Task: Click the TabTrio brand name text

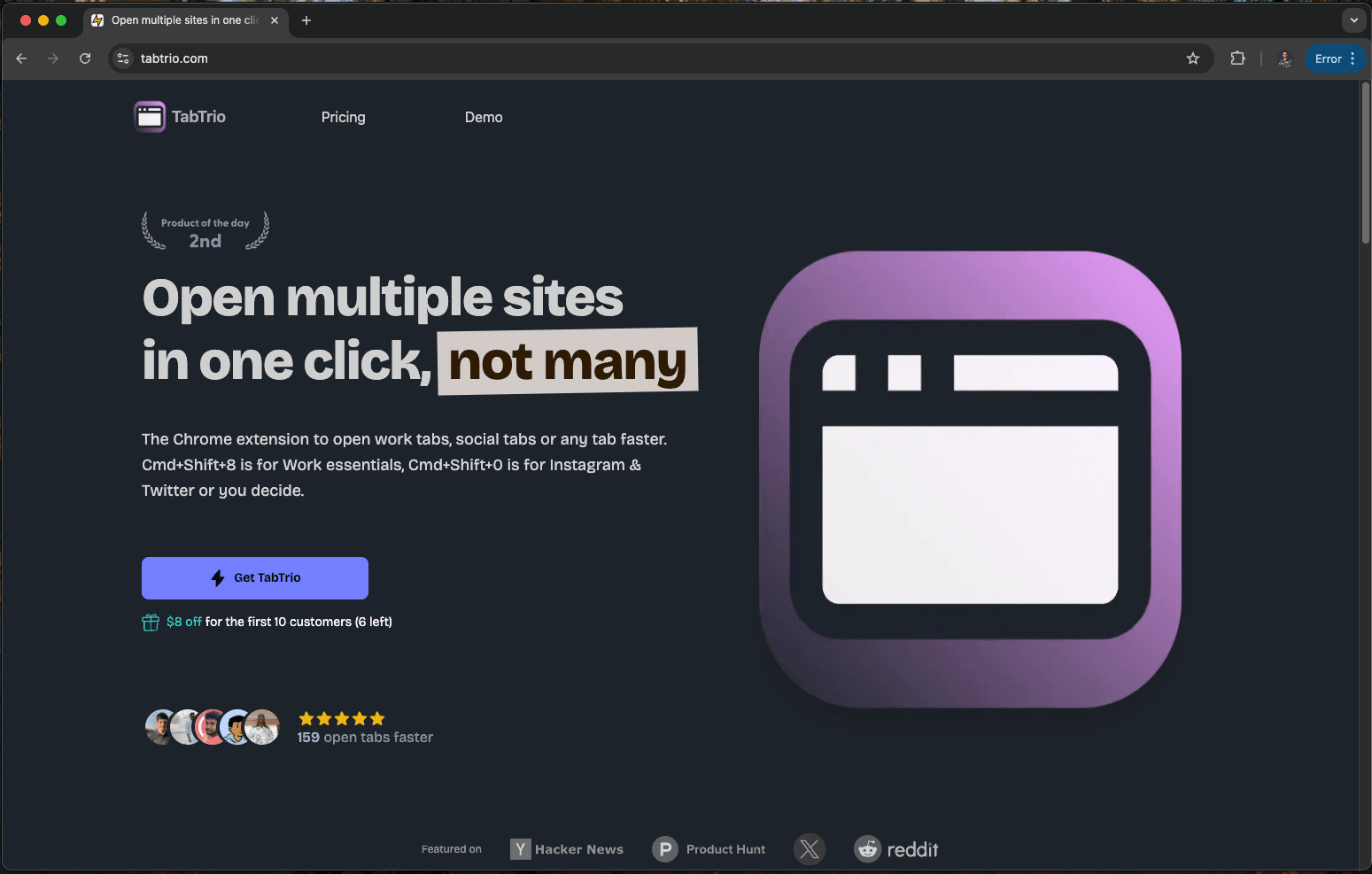Action: click(198, 117)
